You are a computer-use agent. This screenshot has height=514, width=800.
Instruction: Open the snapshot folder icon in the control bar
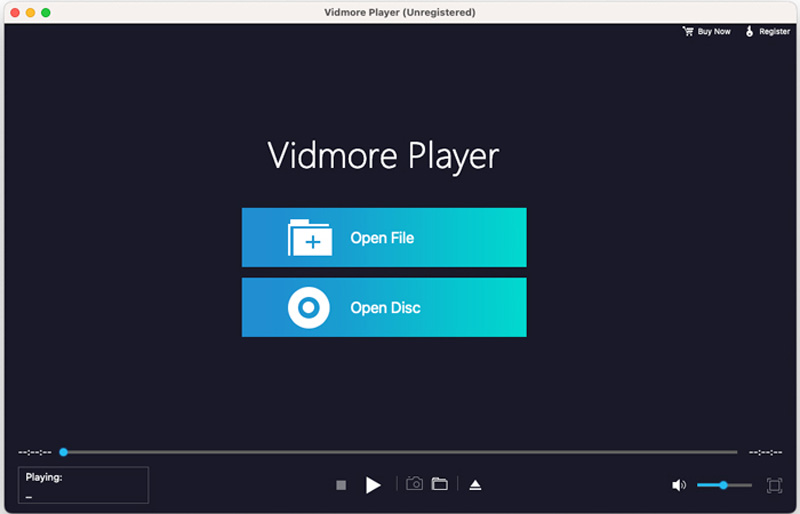pos(439,484)
